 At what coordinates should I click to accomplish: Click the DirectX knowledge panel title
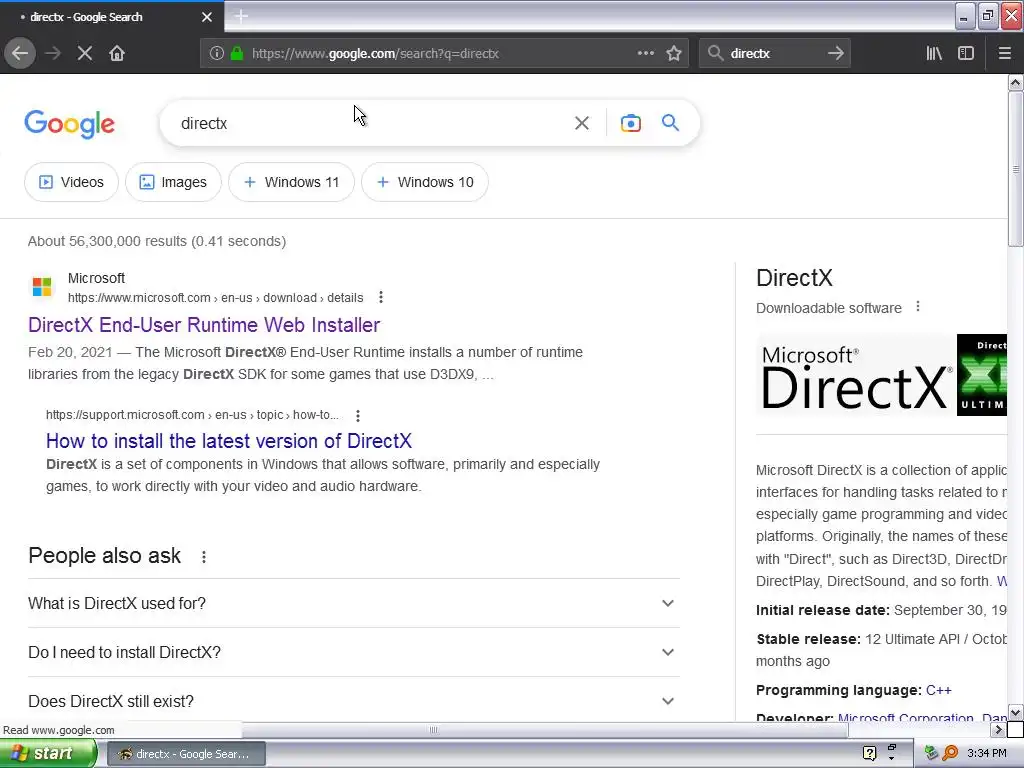[794, 278]
